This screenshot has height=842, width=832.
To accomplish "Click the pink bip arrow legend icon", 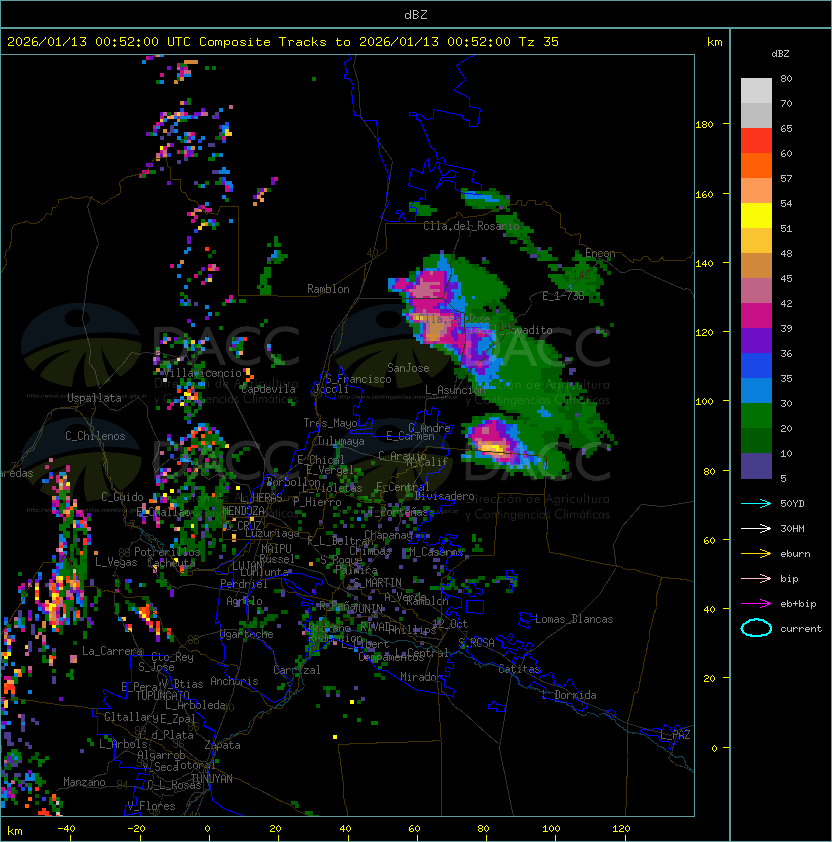I will point(756,579).
